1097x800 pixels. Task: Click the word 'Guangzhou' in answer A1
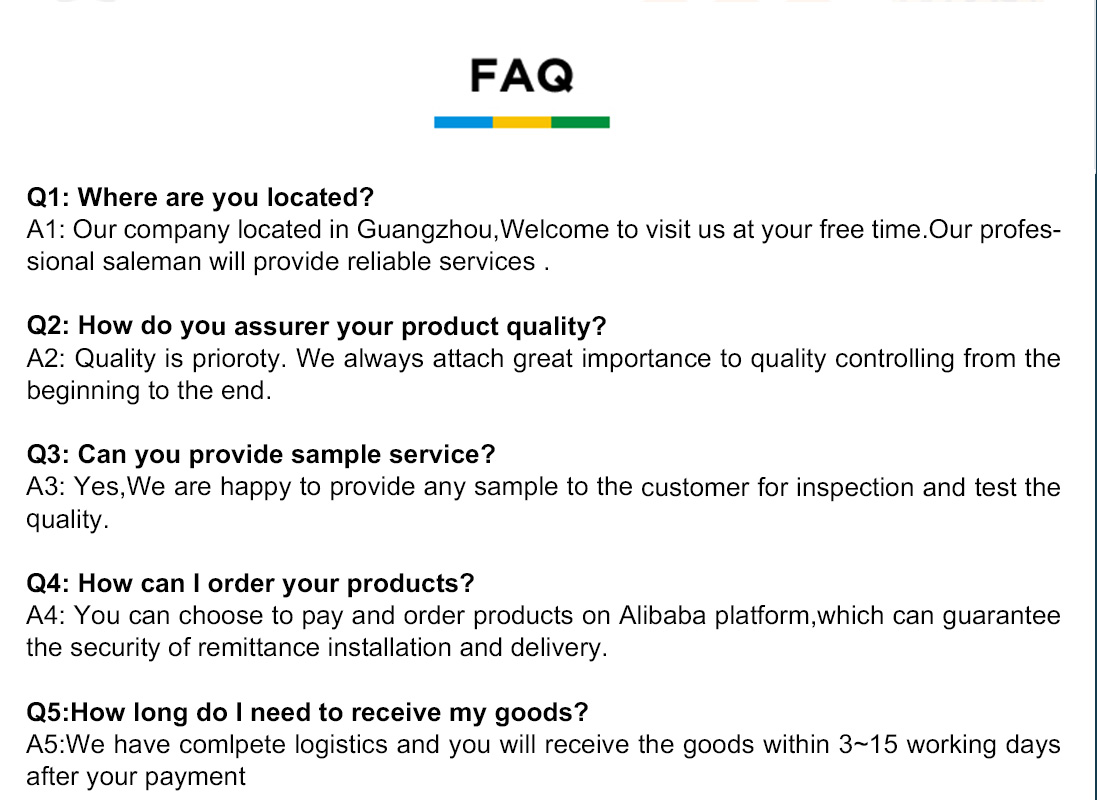point(426,230)
